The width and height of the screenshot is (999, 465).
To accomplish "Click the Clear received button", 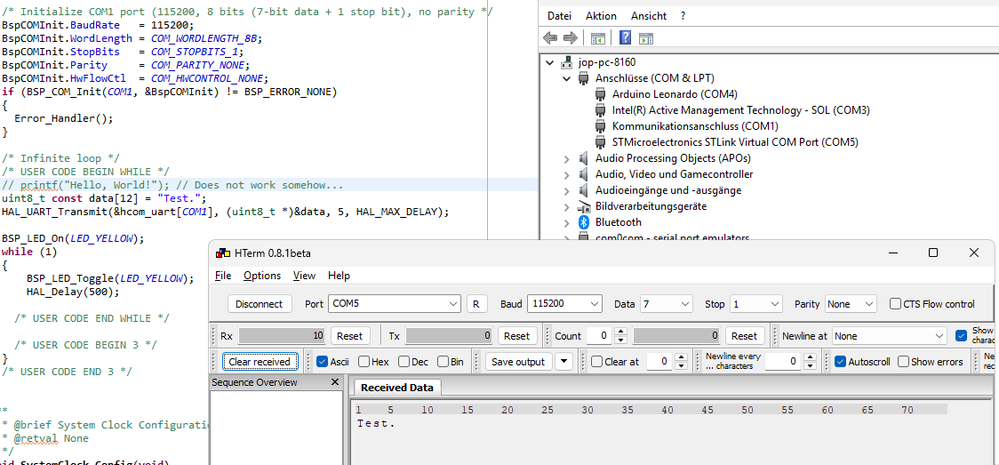I will pos(258,362).
